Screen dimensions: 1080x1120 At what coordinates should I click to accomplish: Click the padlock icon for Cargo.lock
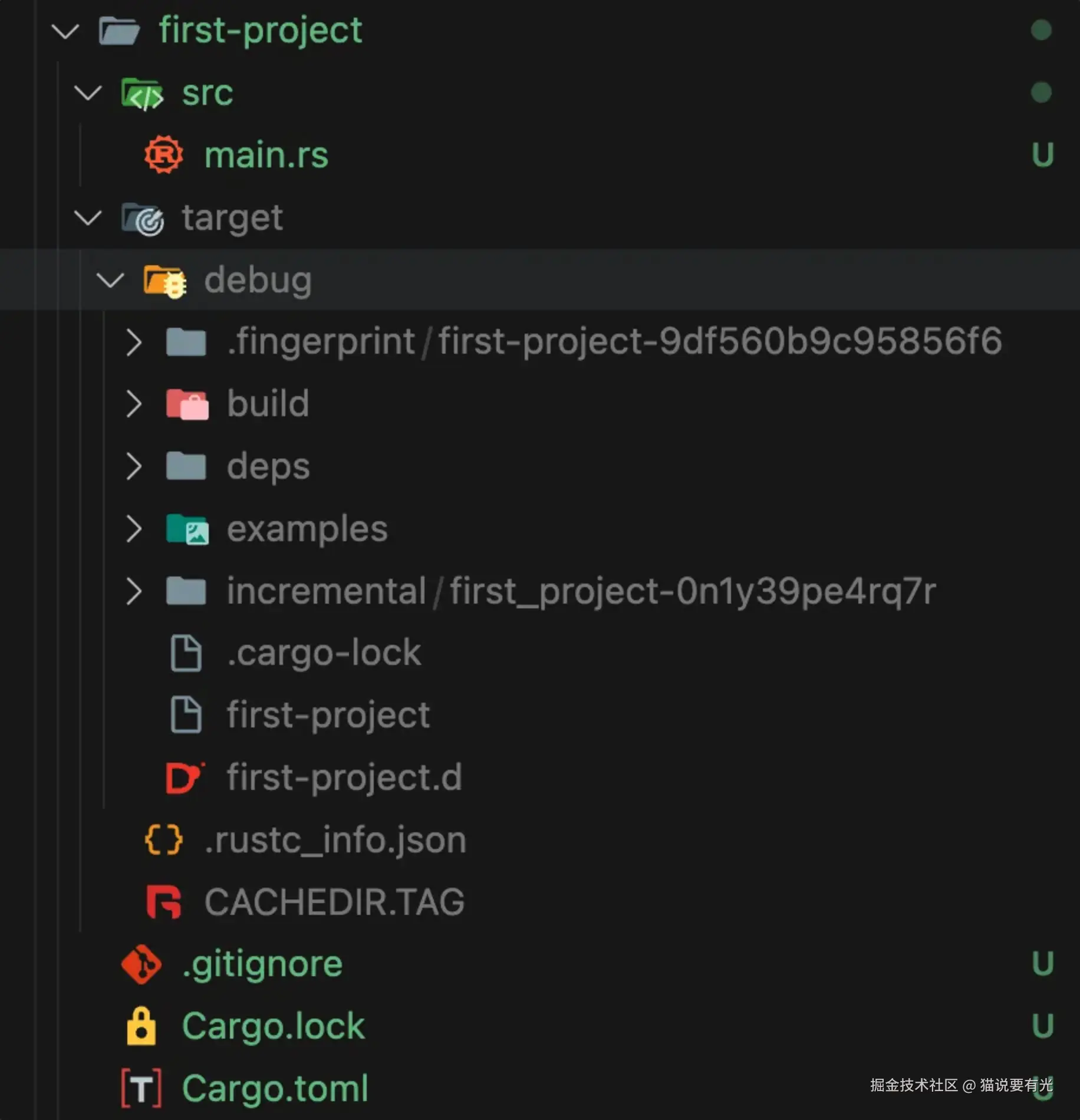click(141, 1026)
